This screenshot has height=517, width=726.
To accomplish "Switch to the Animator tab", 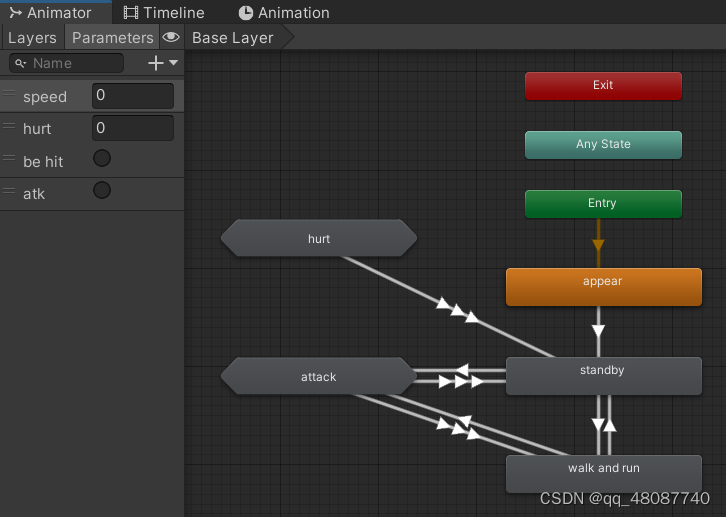I will tap(55, 12).
